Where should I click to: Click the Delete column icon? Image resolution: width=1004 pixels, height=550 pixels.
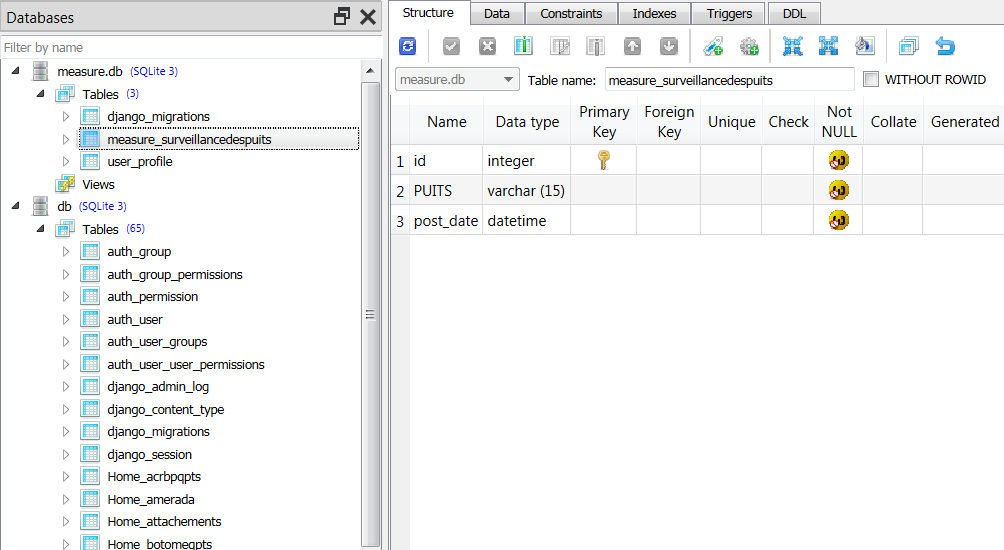point(595,46)
